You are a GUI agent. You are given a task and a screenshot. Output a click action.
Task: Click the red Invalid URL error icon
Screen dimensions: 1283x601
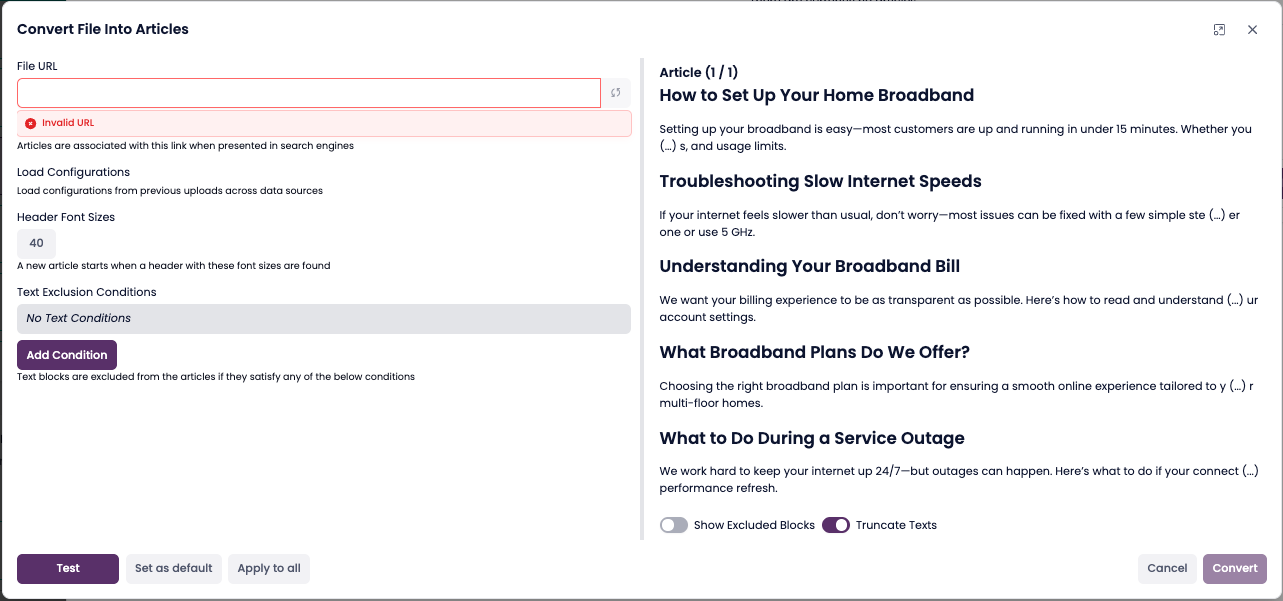(x=31, y=123)
